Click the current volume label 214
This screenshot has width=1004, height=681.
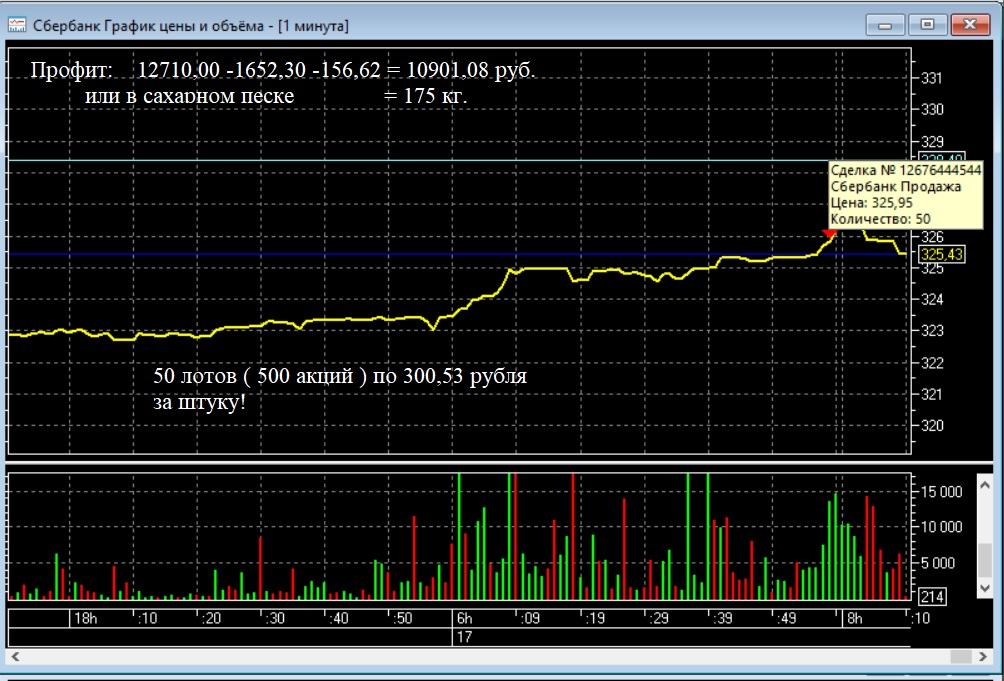point(932,597)
